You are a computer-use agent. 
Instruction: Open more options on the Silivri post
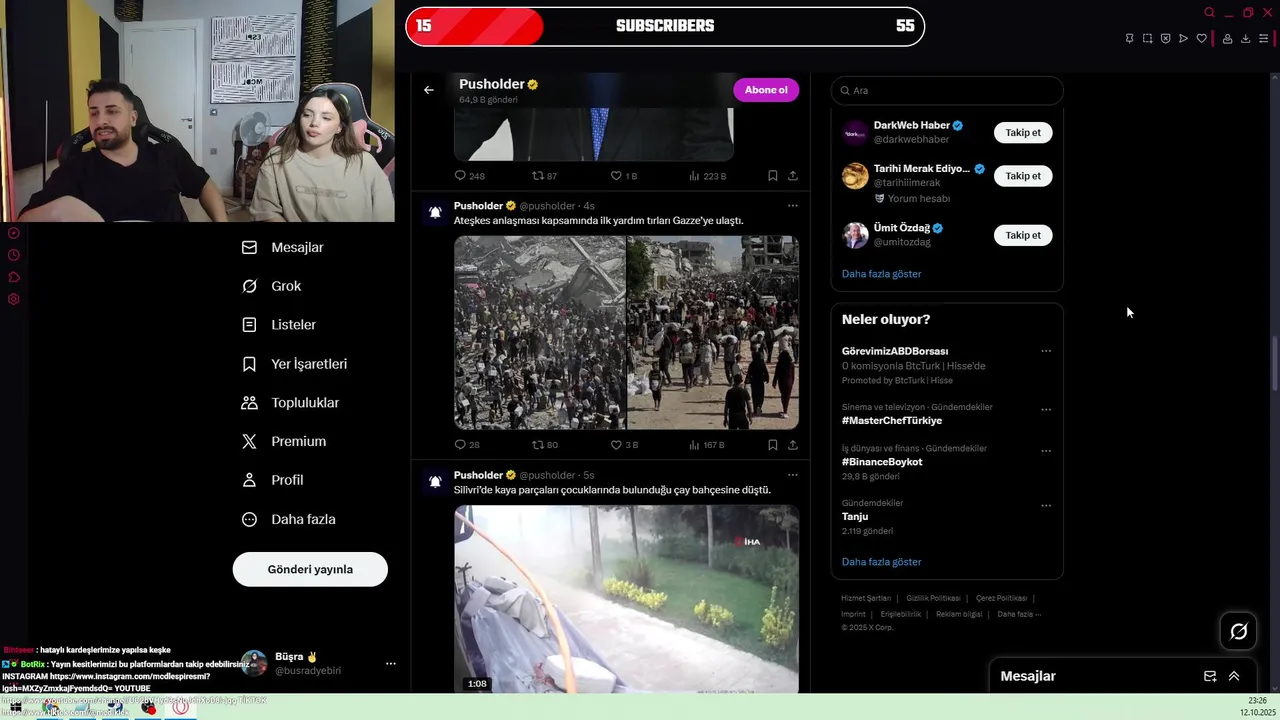792,475
